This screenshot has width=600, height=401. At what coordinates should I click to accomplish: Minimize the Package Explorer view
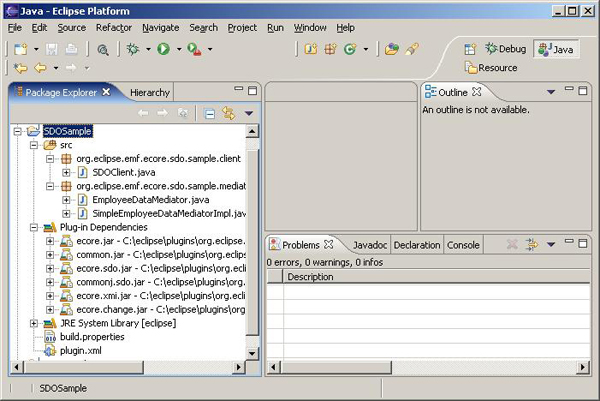pyautogui.click(x=239, y=88)
